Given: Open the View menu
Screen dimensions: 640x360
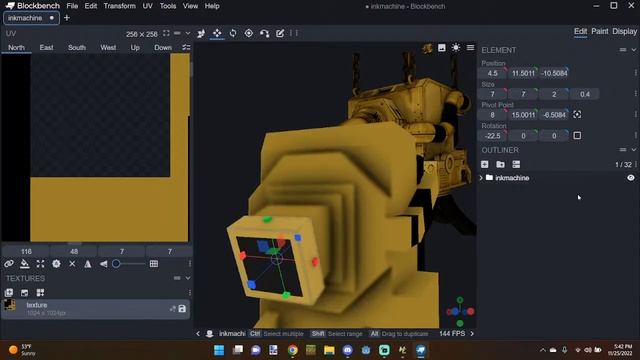Looking at the screenshot, I should click(x=190, y=6).
